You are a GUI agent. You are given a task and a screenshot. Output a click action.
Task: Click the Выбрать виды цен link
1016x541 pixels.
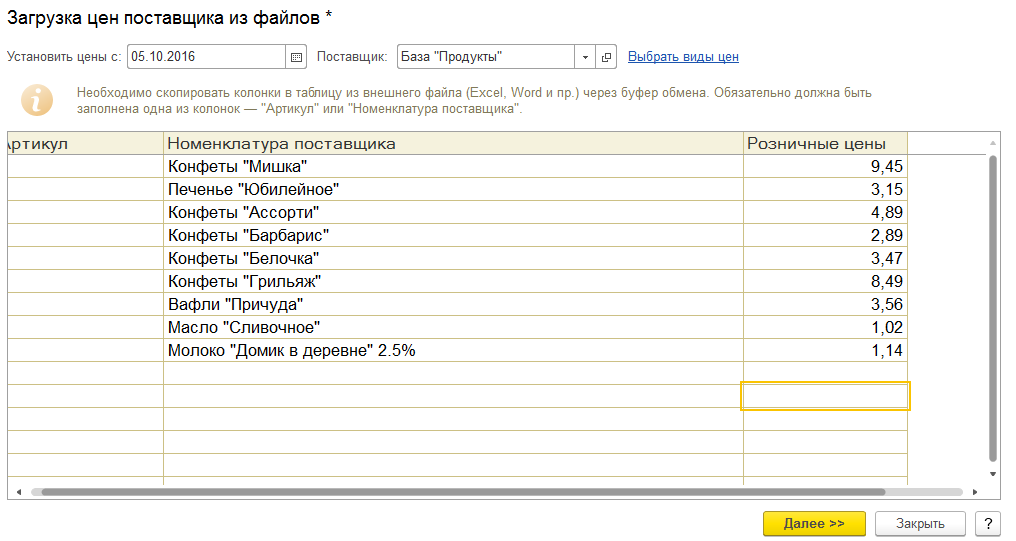coord(683,57)
